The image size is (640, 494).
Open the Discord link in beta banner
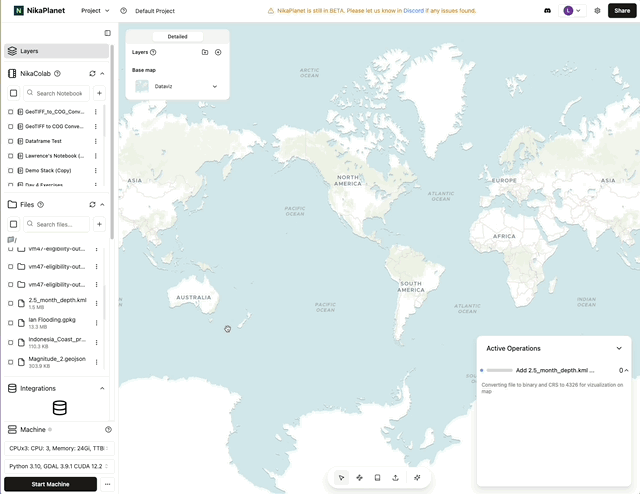[x=413, y=11]
